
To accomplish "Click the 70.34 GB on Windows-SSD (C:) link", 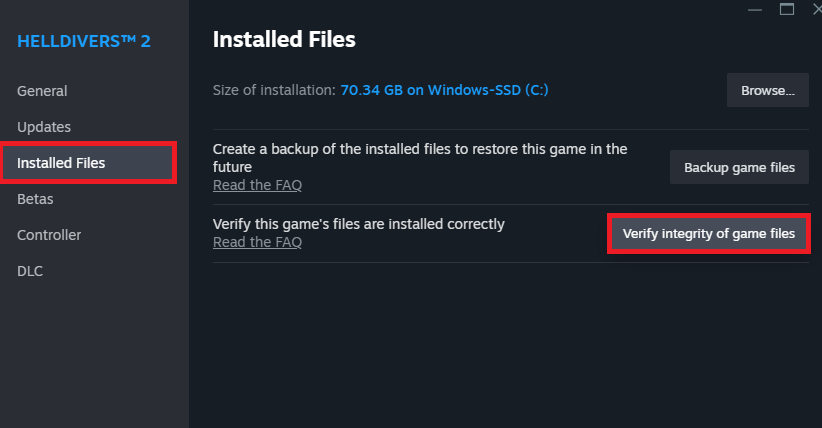I will coord(444,90).
